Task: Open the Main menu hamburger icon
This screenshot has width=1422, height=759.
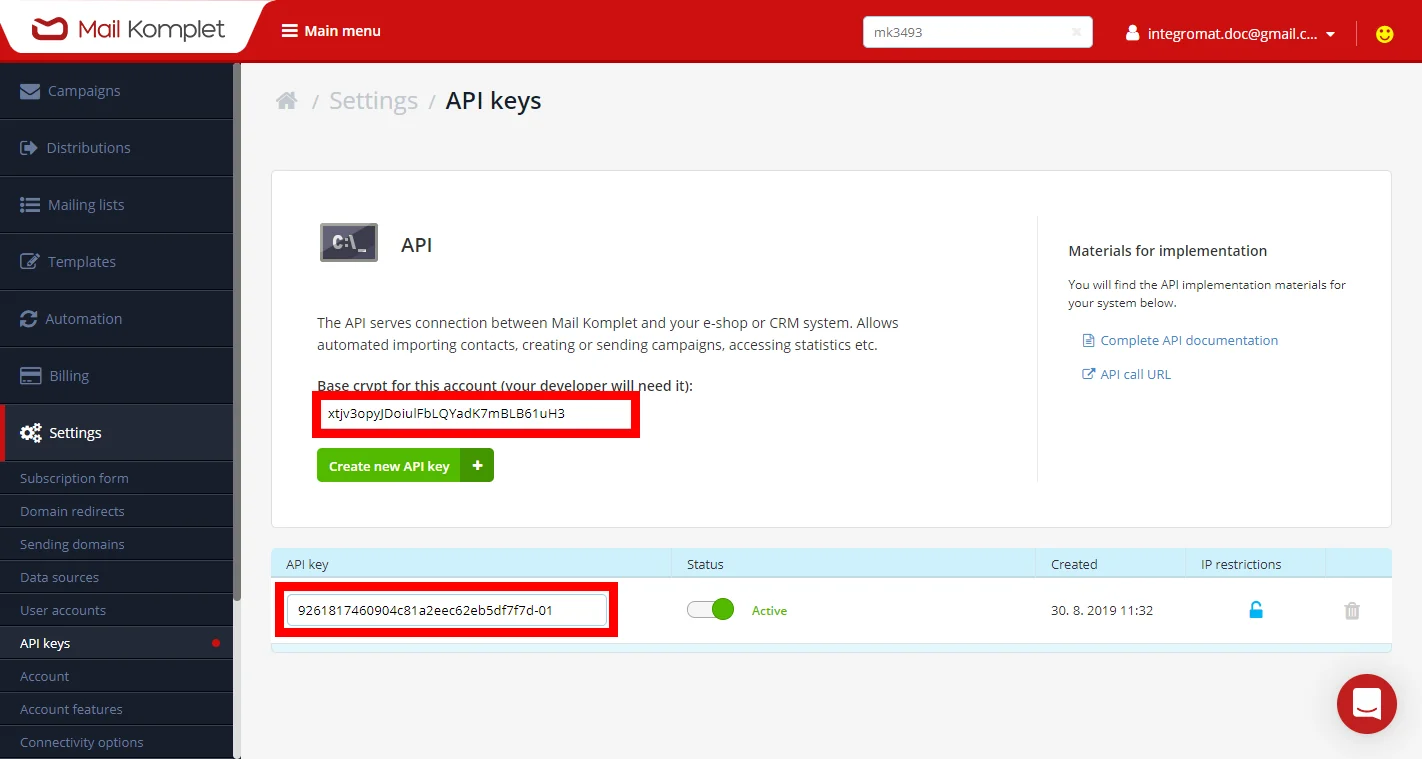Action: coord(290,31)
